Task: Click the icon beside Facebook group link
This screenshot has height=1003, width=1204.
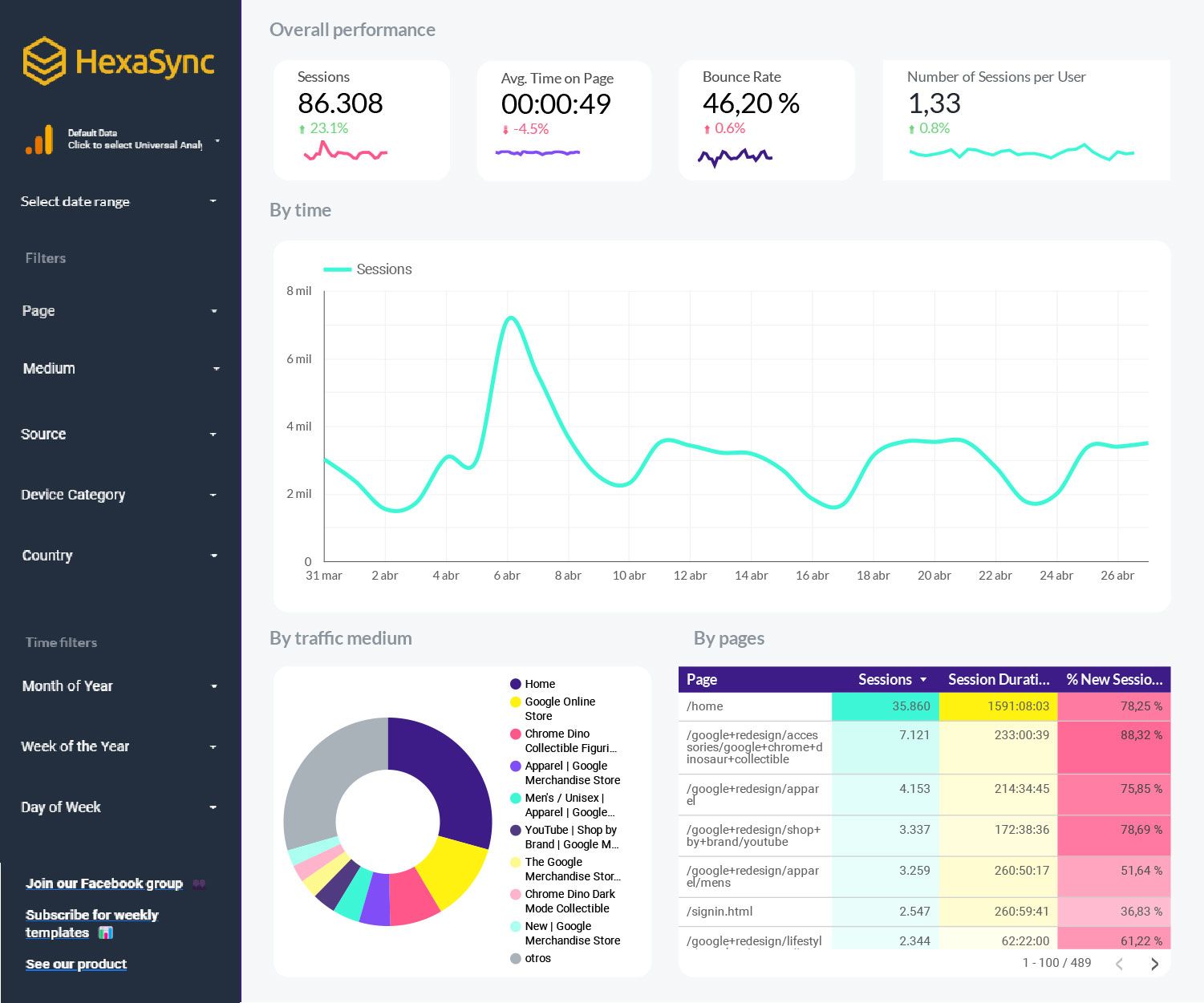Action: 199,884
